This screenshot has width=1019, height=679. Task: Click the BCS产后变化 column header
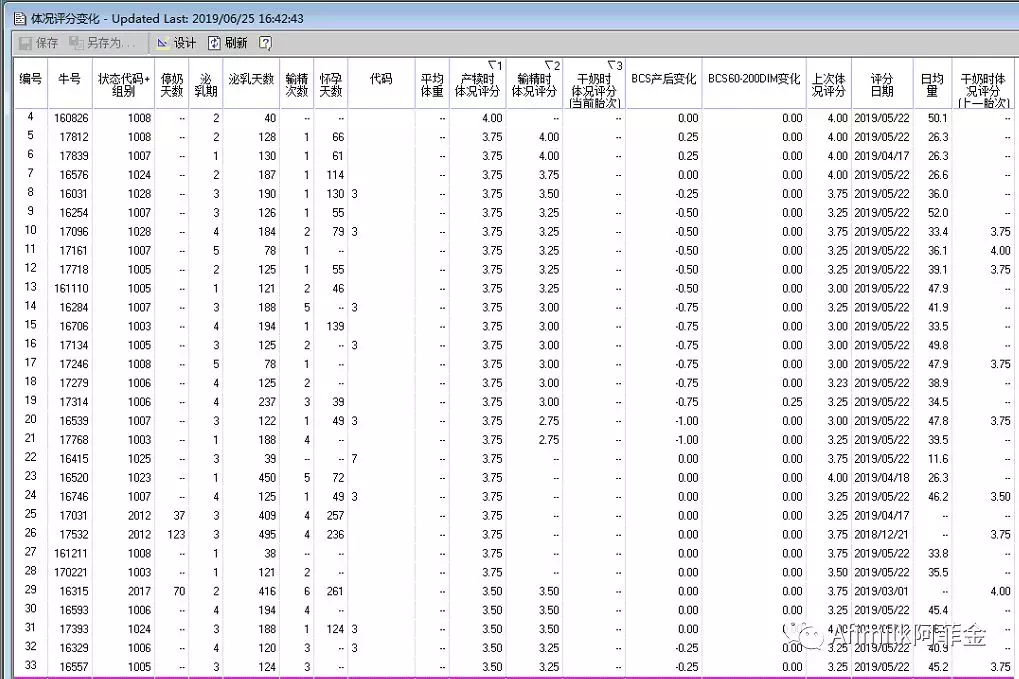pos(664,84)
